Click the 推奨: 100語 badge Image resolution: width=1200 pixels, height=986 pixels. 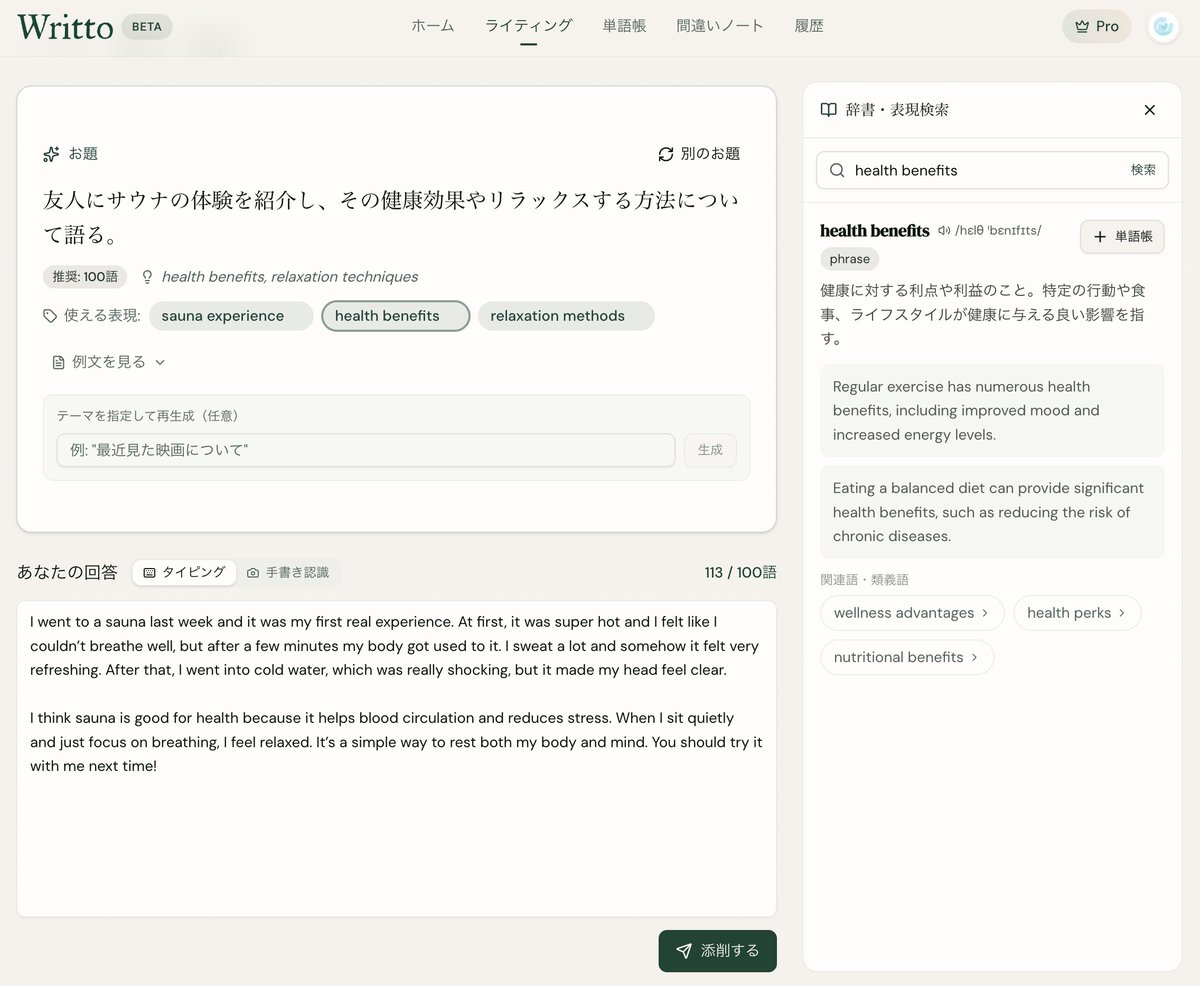point(85,277)
